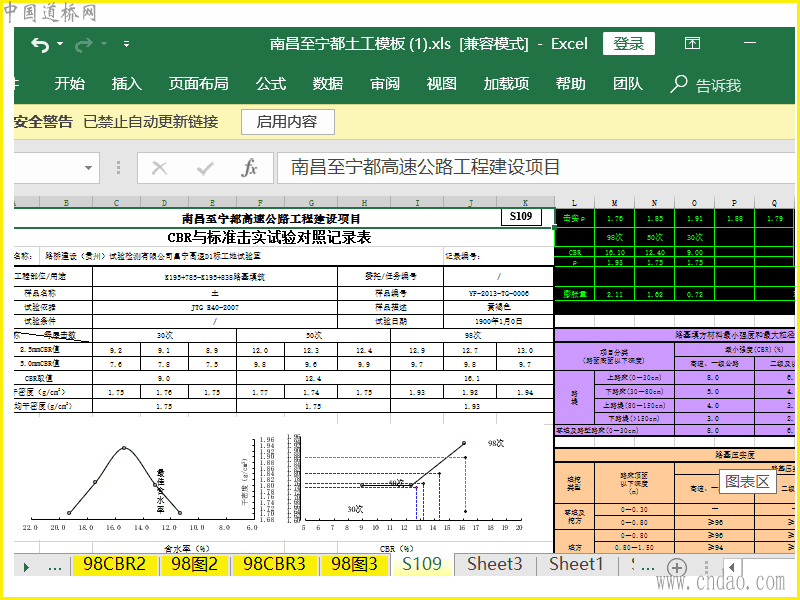Click the Insert Function fx icon
This screenshot has width=800, height=600.
click(x=249, y=168)
